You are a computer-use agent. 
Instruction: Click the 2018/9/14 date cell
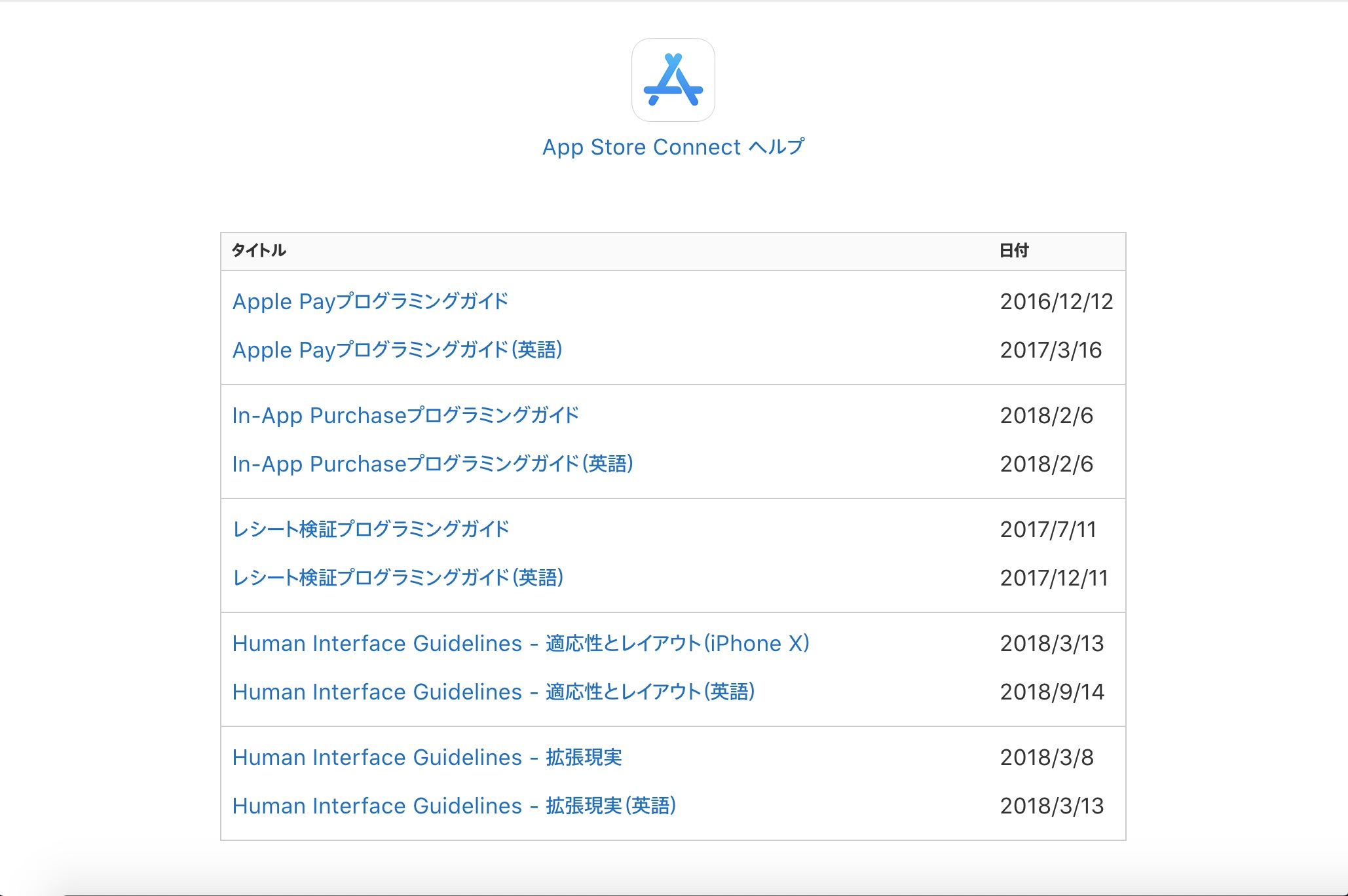[x=1052, y=692]
